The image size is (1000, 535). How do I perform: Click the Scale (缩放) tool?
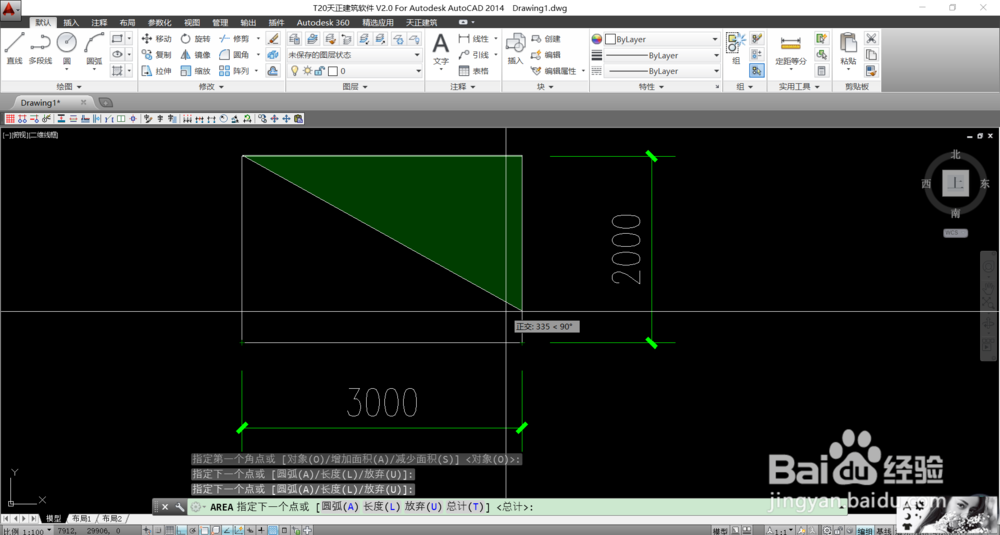195,71
